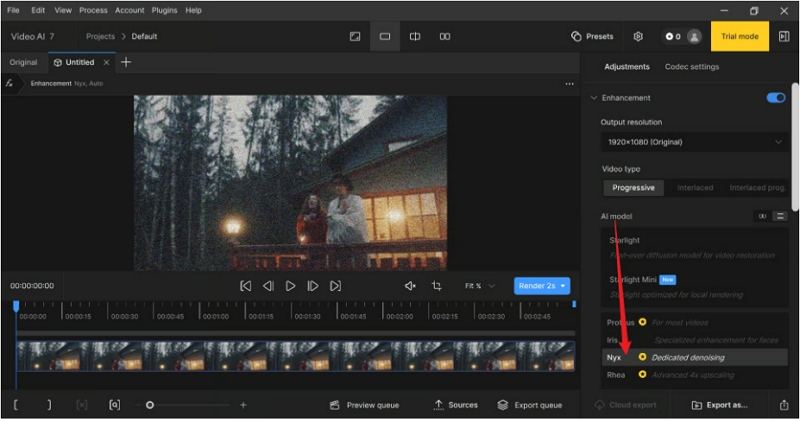Select the crop tool icon

coord(436,286)
